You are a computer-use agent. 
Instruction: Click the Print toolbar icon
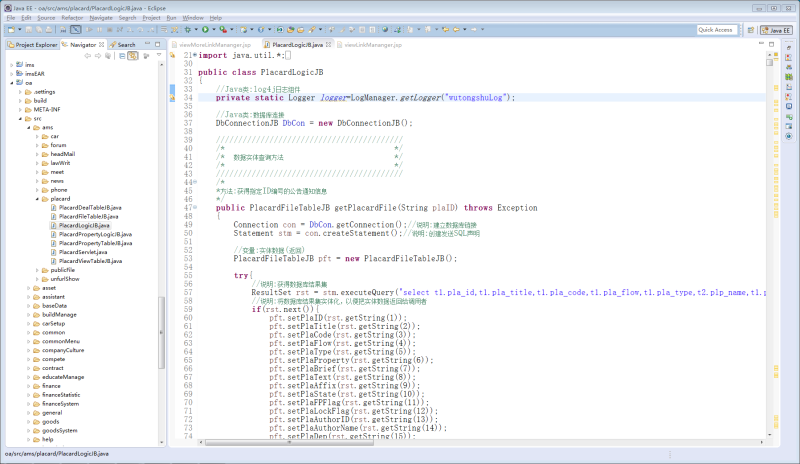point(49,30)
